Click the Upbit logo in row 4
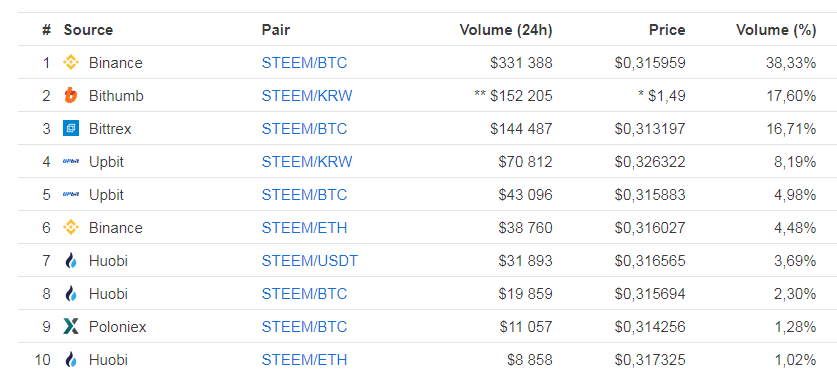The width and height of the screenshot is (837, 375). pyautogui.click(x=71, y=162)
